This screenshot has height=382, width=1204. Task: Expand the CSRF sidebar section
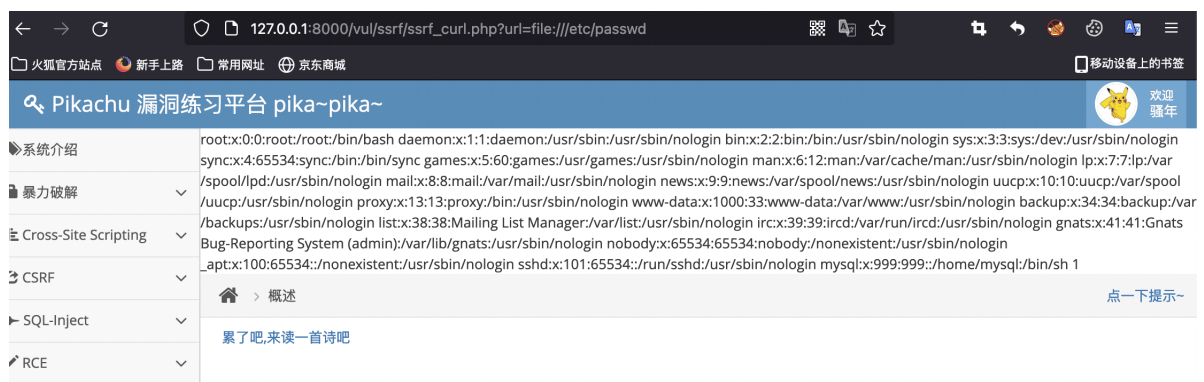coord(99,277)
